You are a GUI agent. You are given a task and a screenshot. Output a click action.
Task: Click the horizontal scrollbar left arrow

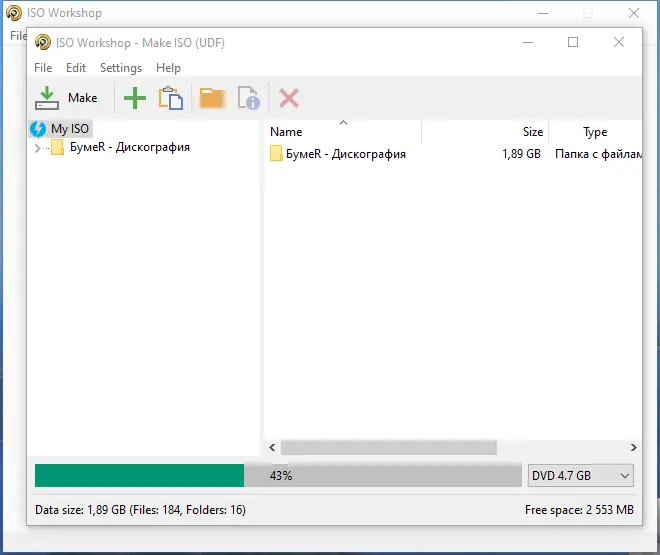[272, 447]
